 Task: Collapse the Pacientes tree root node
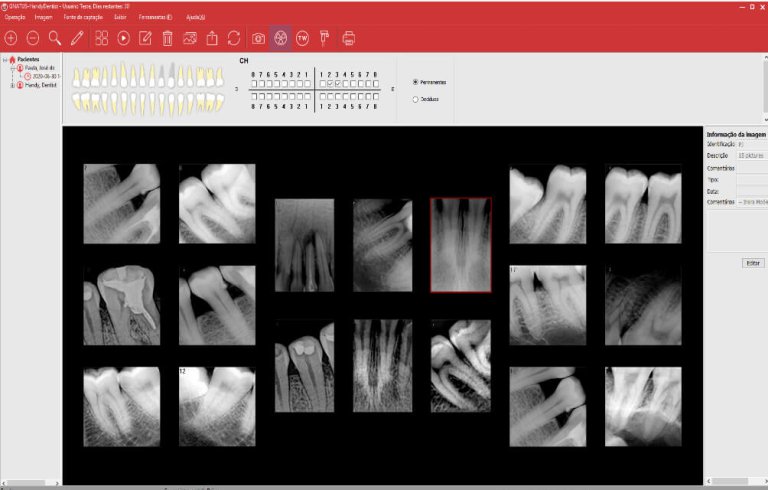click(5, 59)
